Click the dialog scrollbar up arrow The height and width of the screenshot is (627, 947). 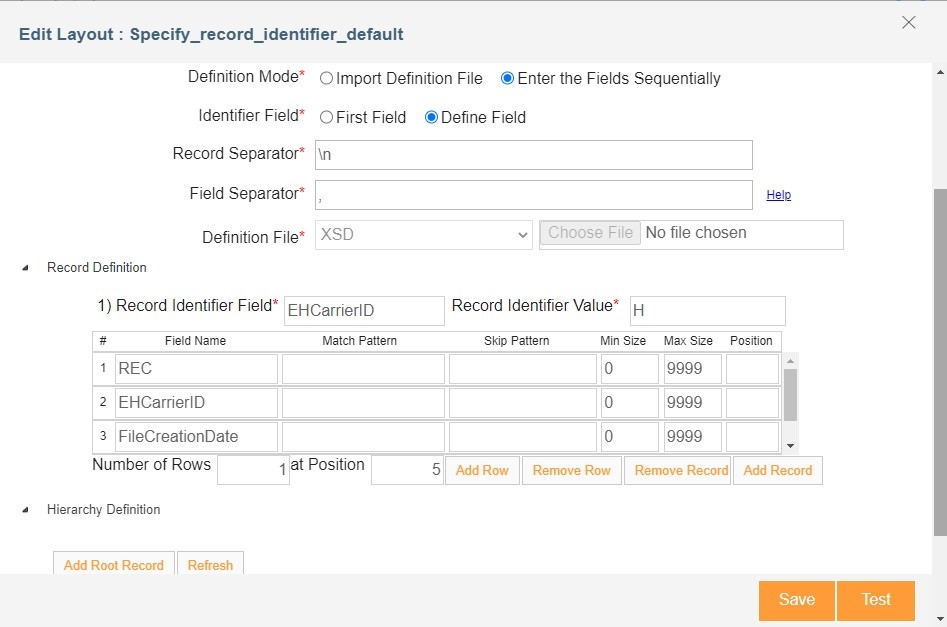coord(940,72)
